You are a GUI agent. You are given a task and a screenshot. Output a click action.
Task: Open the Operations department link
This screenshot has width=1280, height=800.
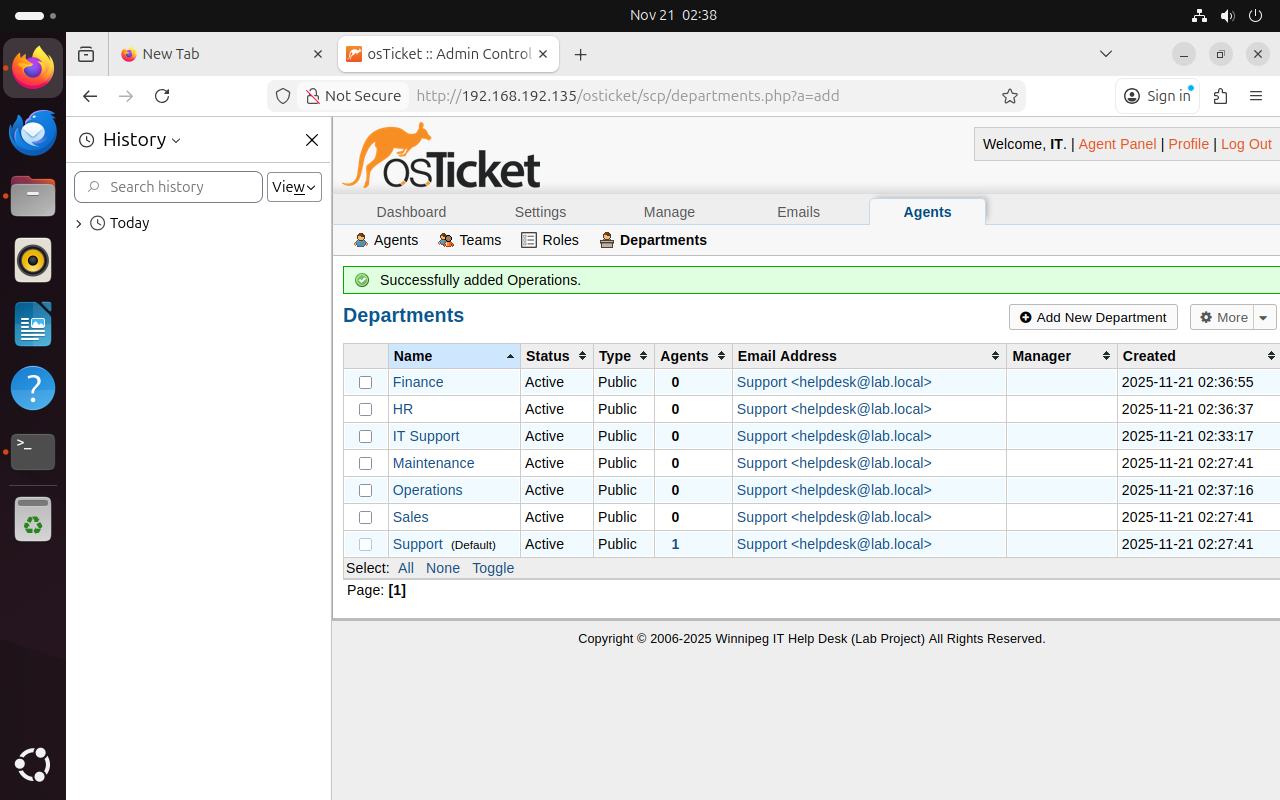click(427, 490)
